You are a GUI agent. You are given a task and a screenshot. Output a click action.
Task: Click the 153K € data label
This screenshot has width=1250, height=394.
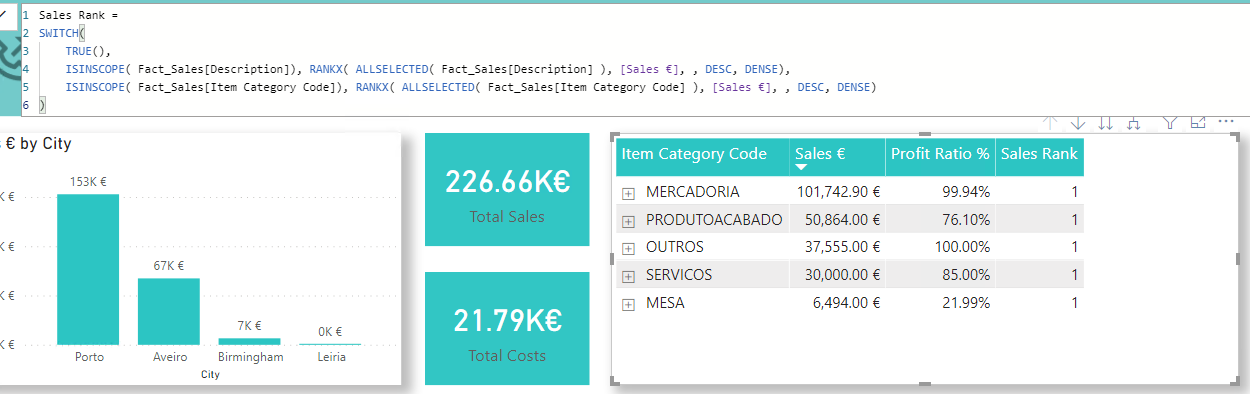pyautogui.click(x=88, y=182)
